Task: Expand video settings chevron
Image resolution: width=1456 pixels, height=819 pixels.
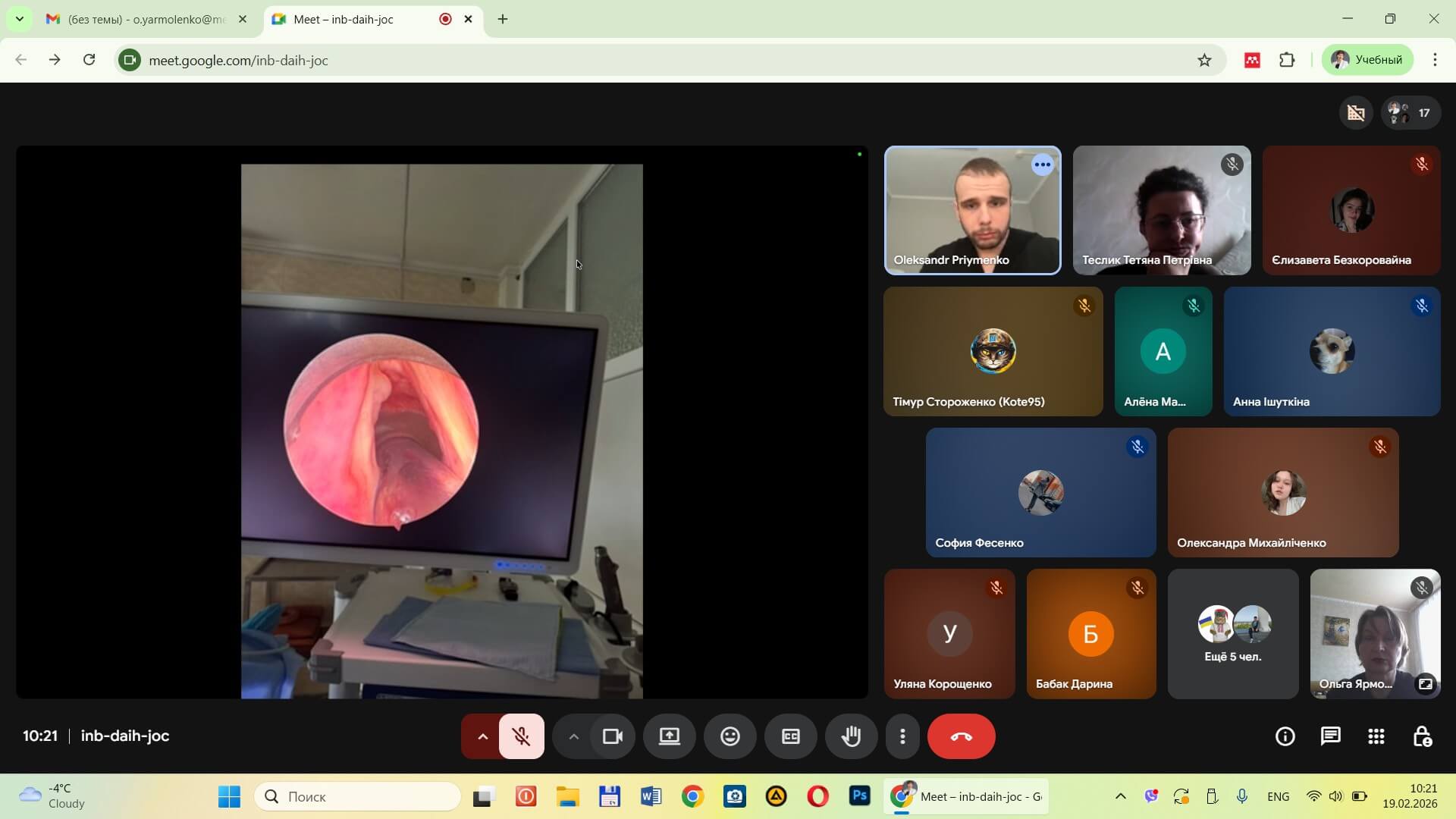Action: 573,736
